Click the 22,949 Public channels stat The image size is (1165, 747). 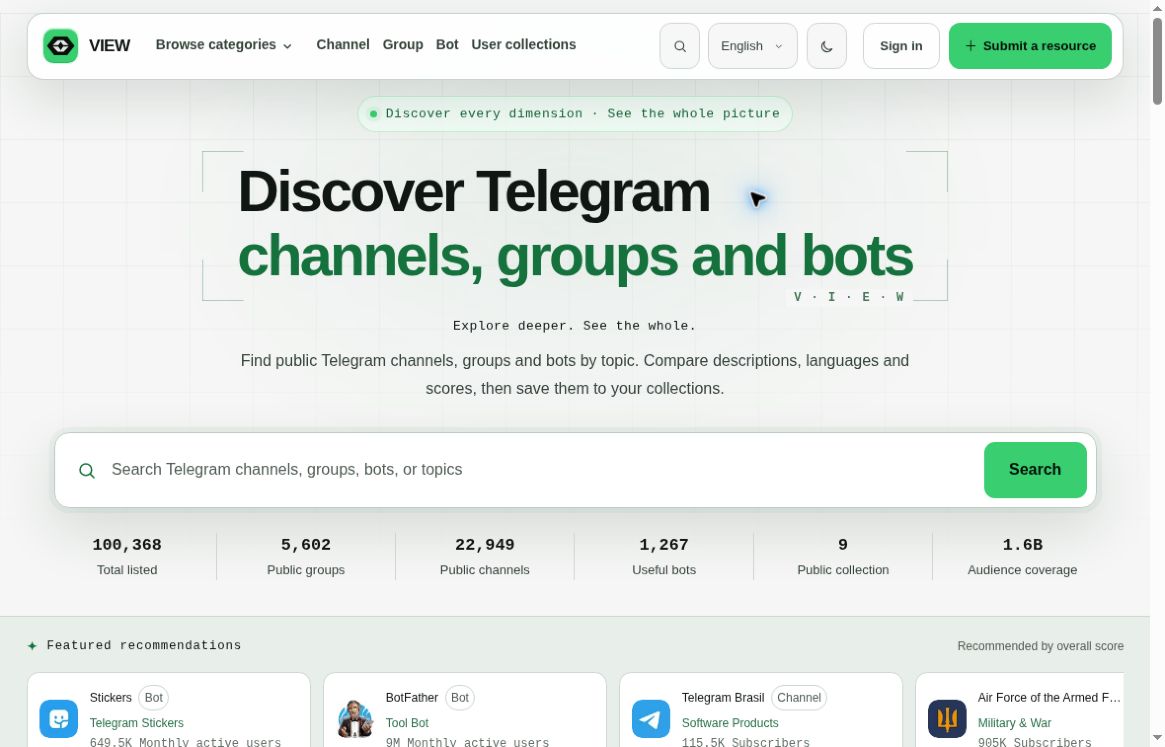(x=484, y=556)
